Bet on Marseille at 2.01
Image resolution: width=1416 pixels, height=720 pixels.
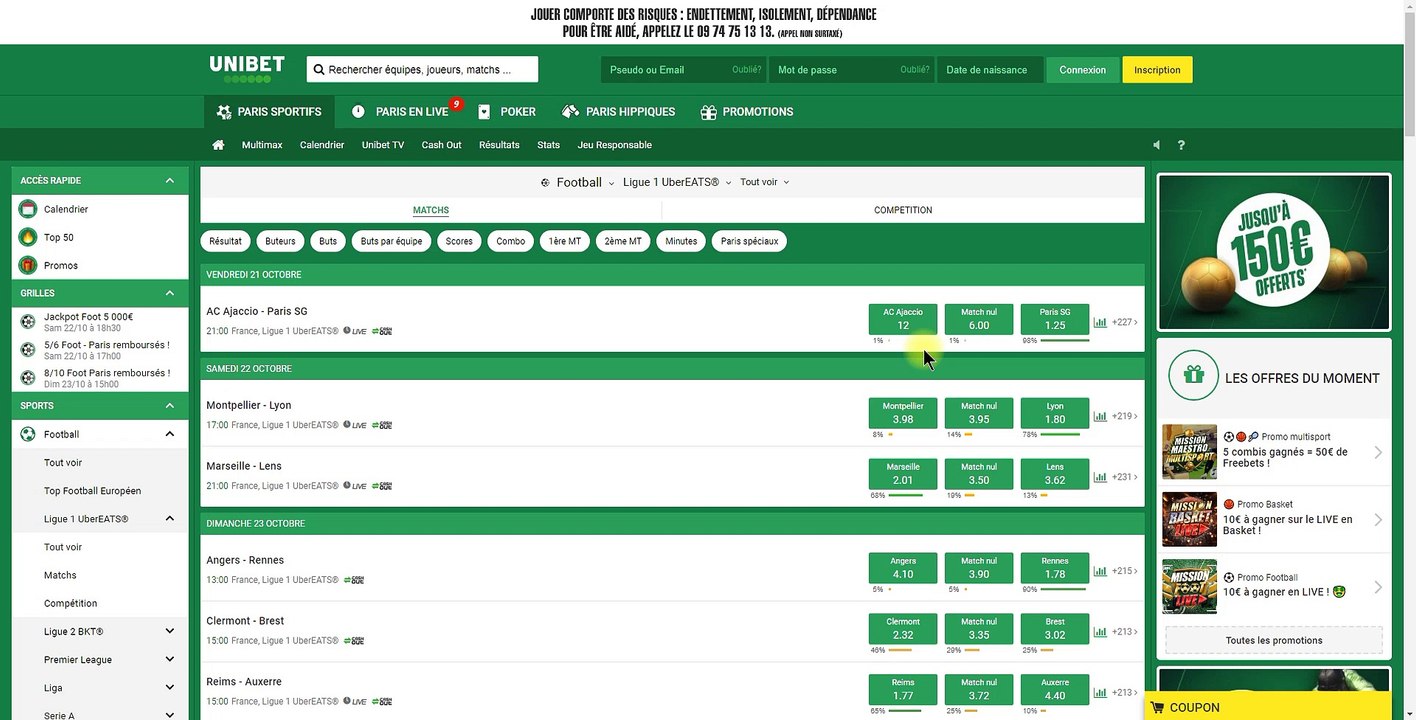pyautogui.click(x=903, y=474)
